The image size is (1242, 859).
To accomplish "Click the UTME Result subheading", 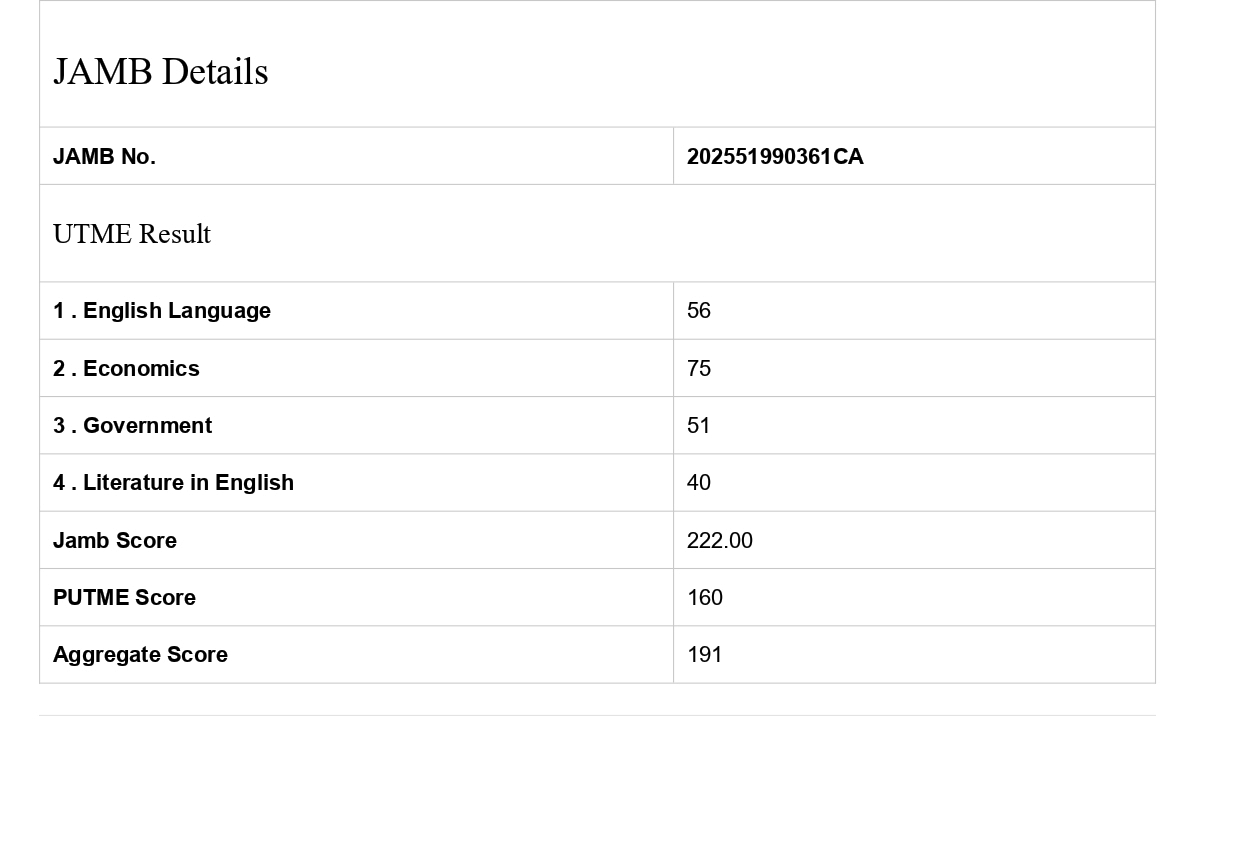I will [x=132, y=234].
